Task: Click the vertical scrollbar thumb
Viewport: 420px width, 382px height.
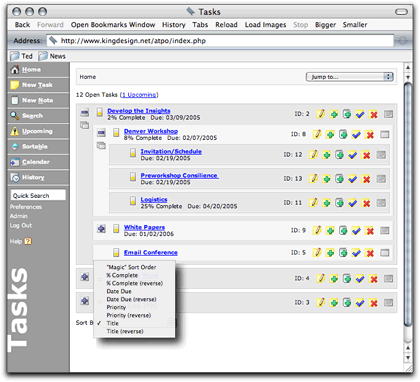Action: coord(408,203)
